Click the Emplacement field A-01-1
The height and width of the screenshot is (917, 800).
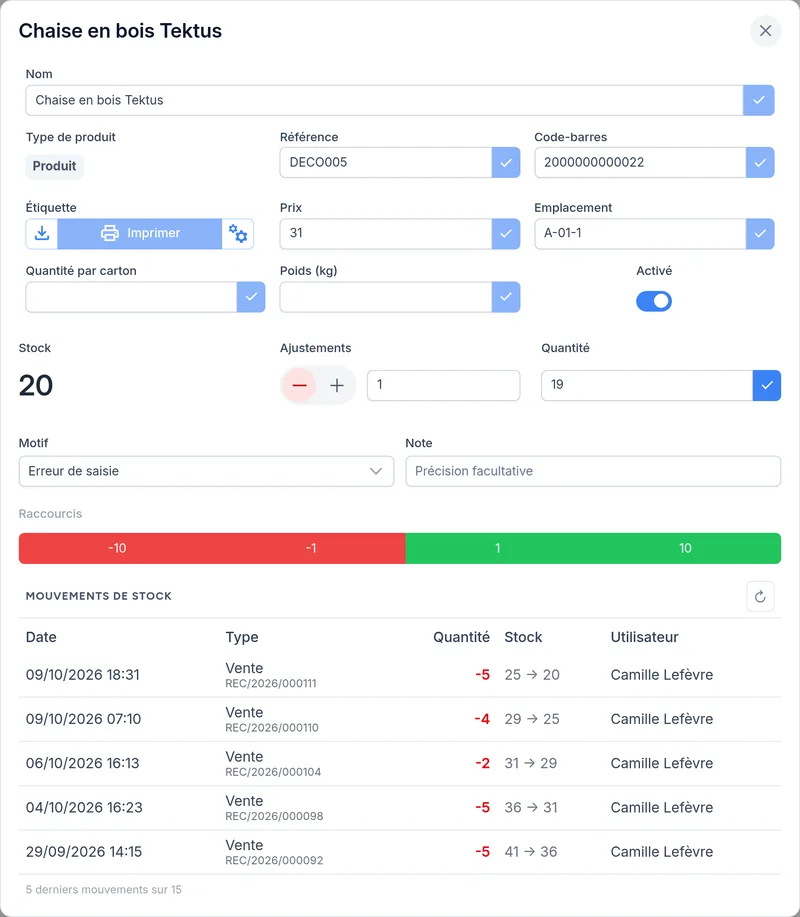click(640, 233)
